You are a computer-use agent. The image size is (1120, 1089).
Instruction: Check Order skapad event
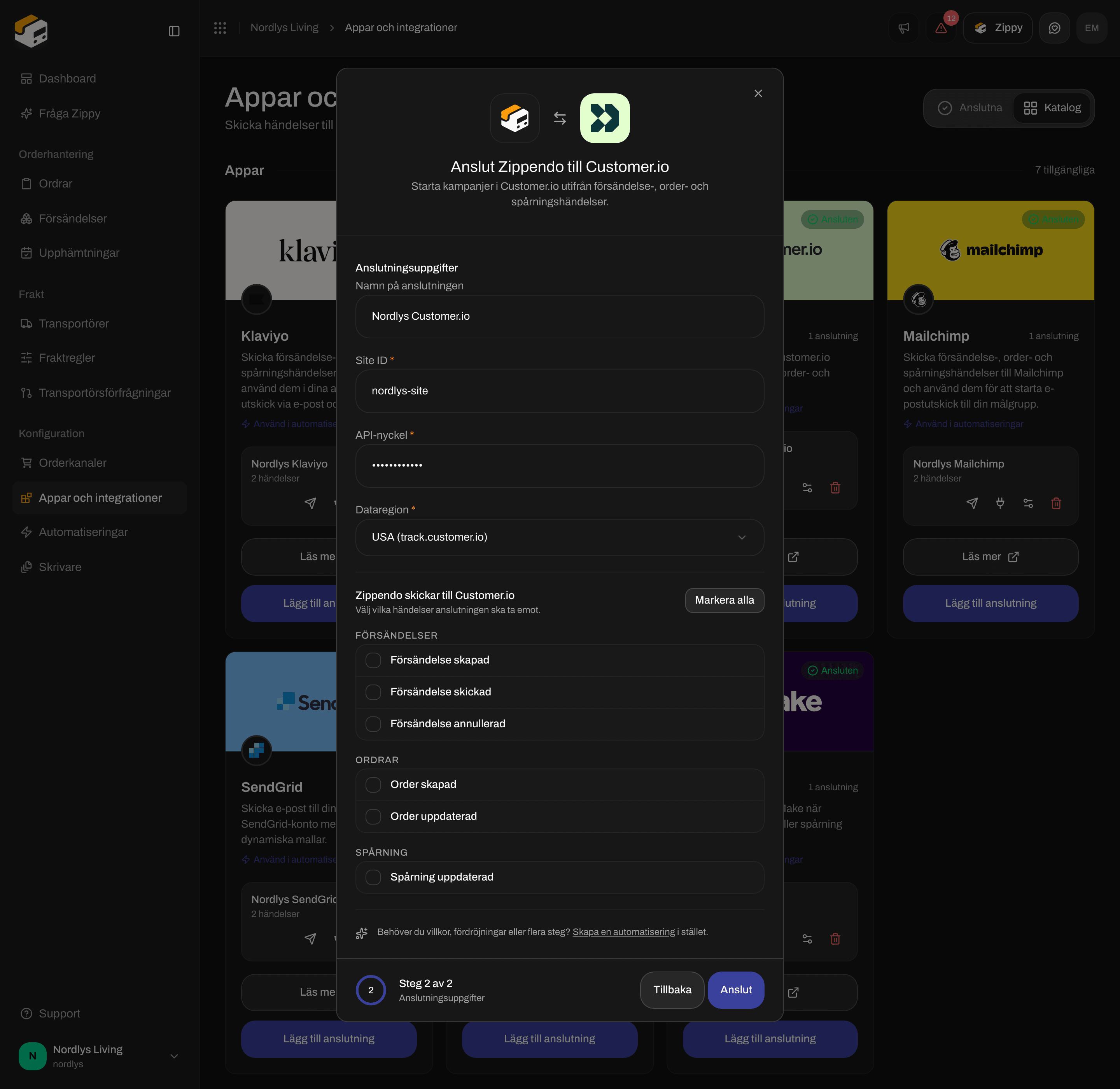(373, 785)
